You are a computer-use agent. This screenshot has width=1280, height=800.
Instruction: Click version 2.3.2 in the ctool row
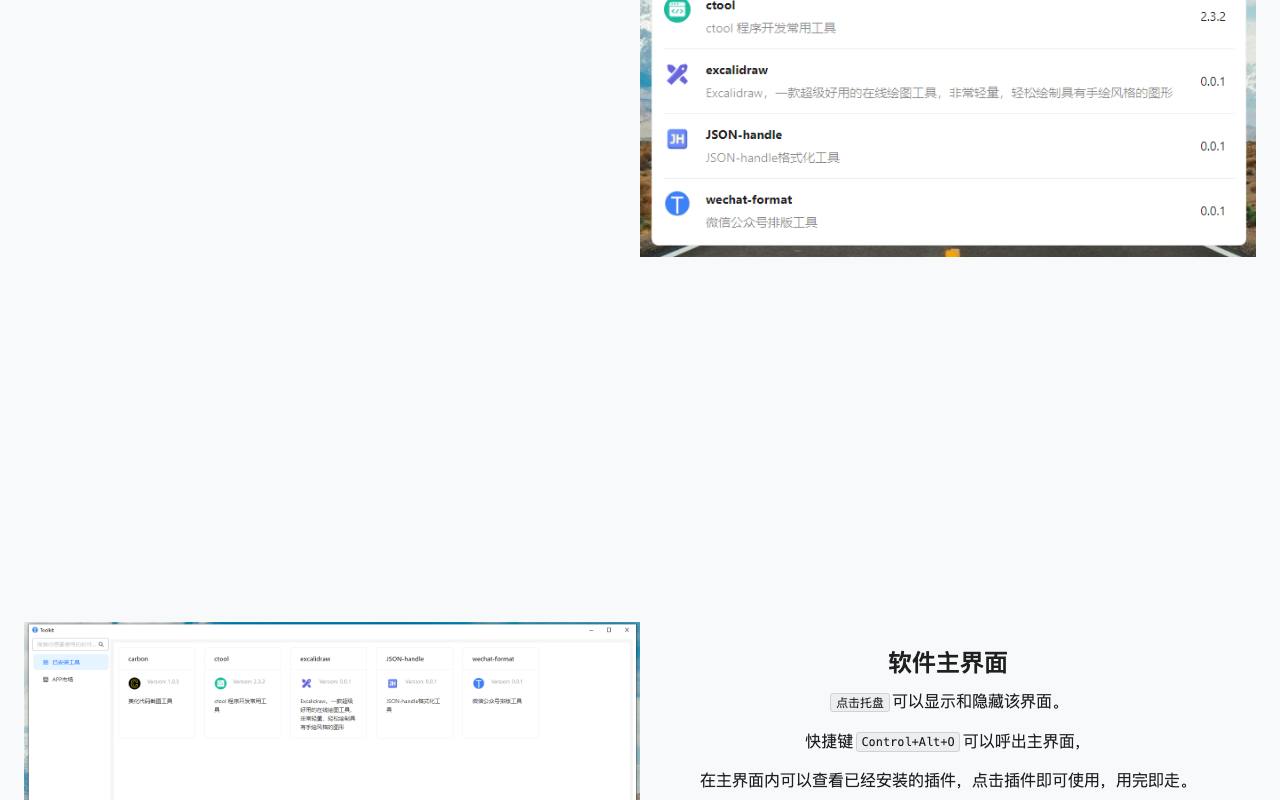[1213, 17]
